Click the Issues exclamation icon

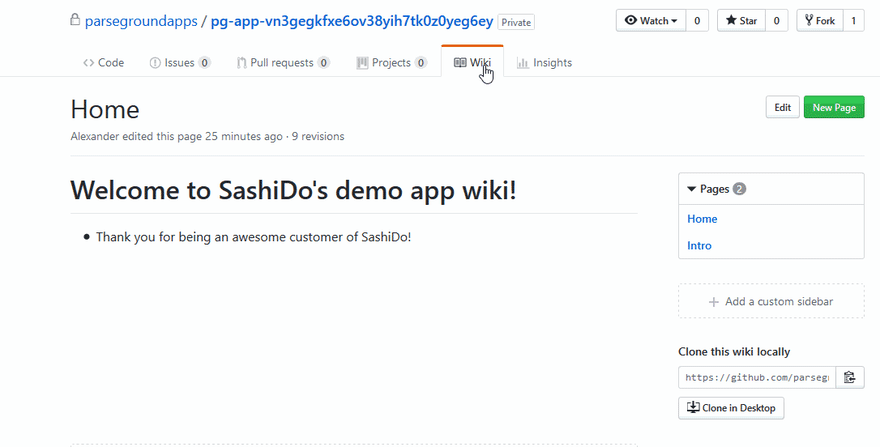155,63
